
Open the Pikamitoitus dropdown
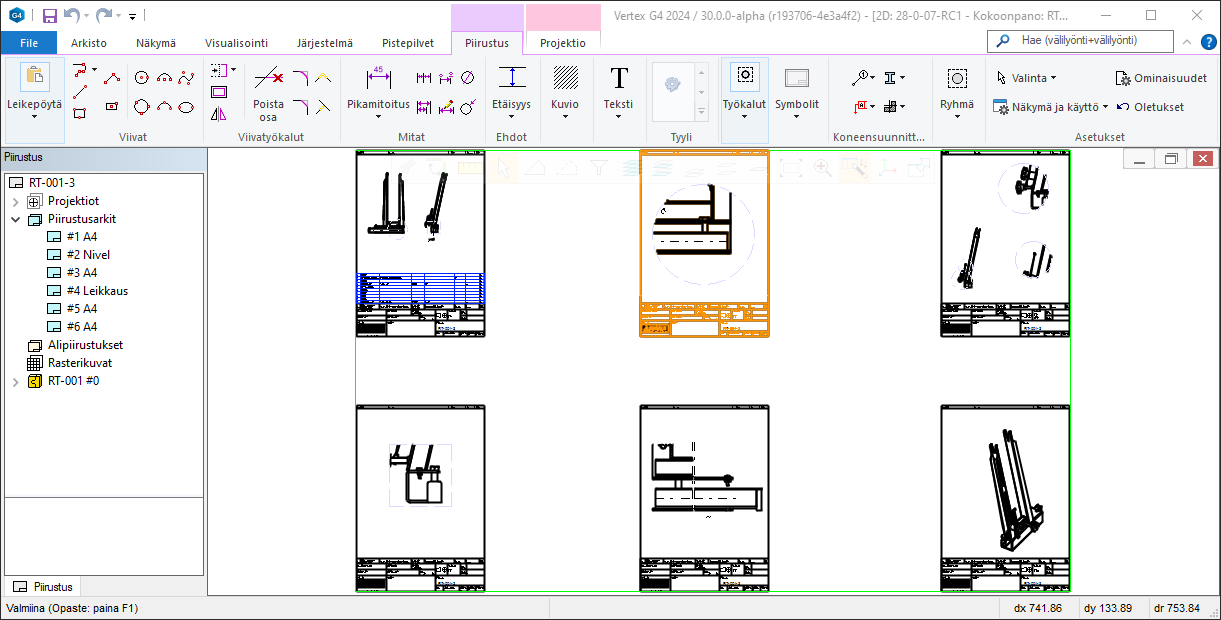(378, 116)
